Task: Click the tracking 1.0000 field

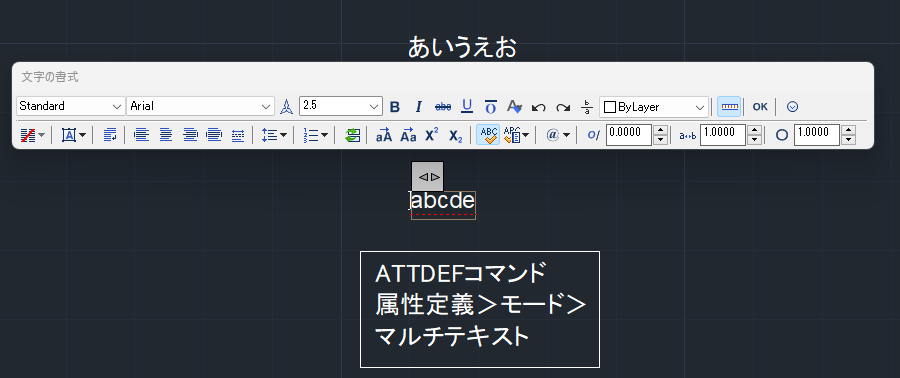Action: pyautogui.click(x=723, y=135)
